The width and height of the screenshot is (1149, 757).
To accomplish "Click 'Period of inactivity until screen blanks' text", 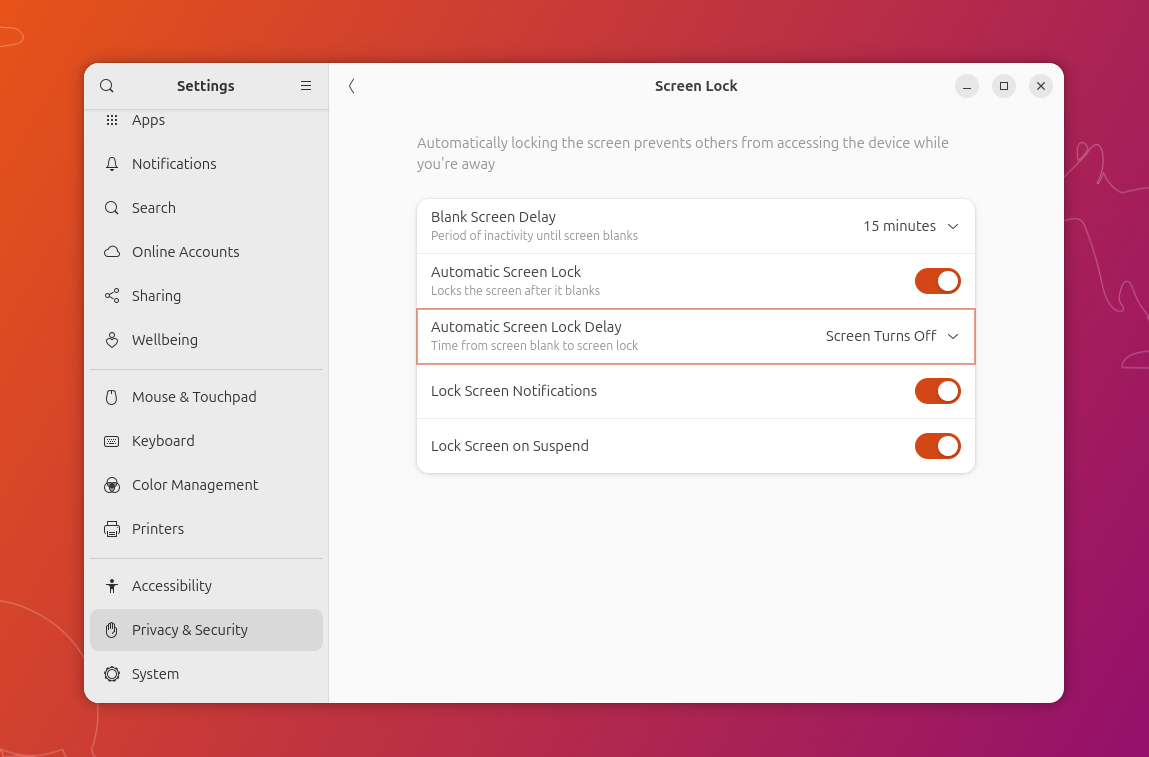I will (534, 236).
